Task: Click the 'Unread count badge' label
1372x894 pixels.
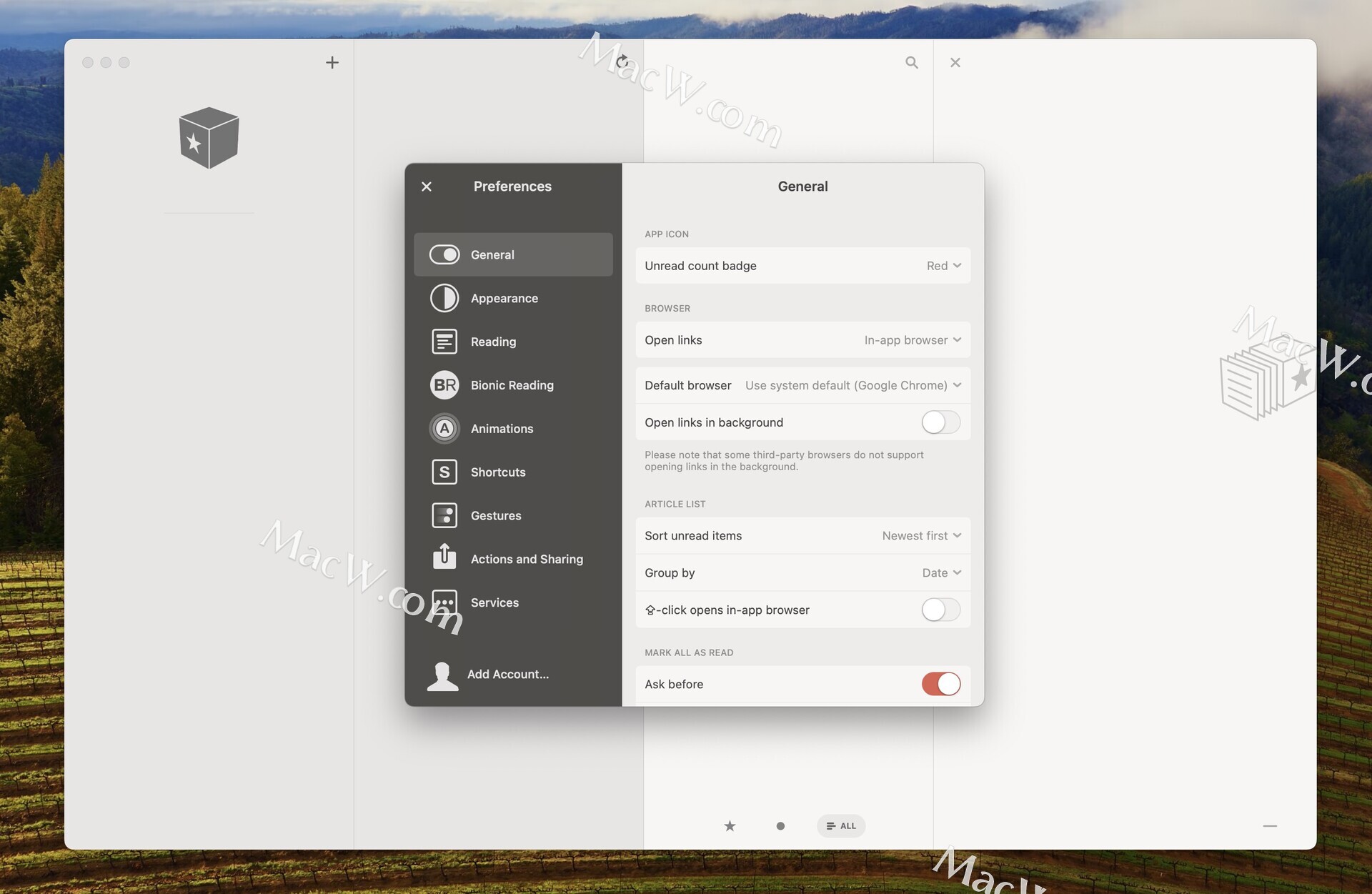Action: pos(700,266)
